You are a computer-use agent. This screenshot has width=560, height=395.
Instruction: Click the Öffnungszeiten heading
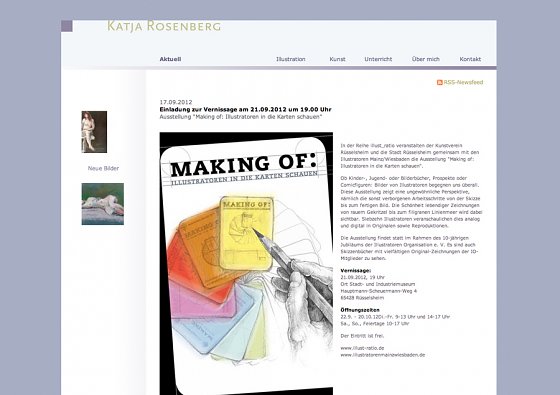(360, 310)
